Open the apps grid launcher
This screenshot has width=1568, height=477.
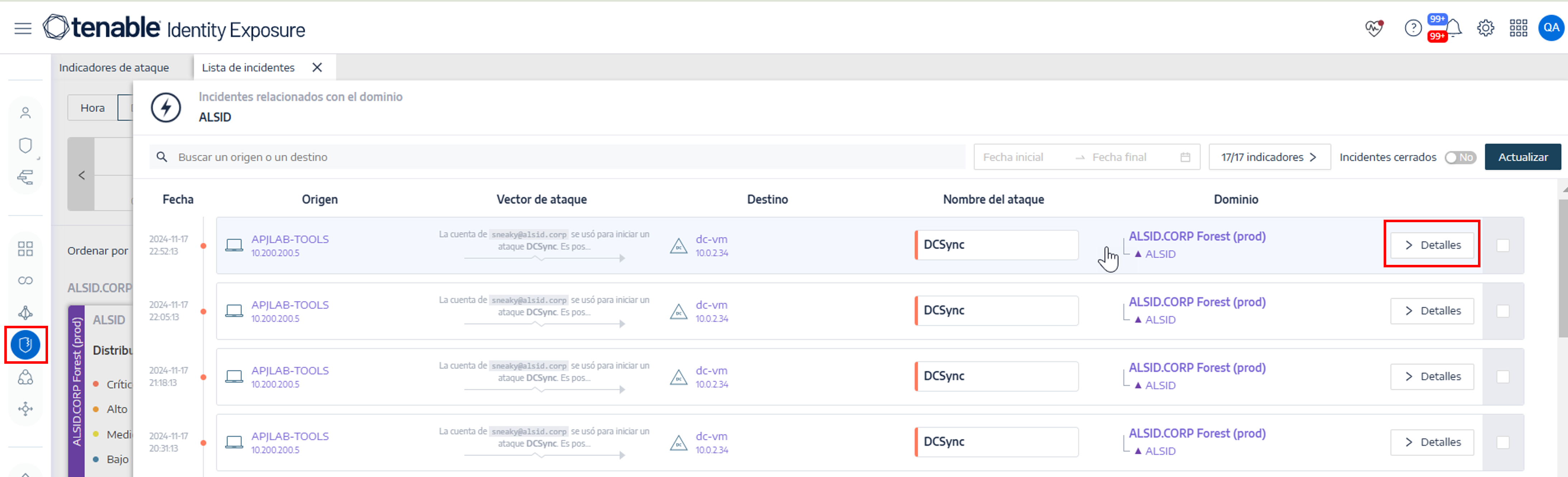click(x=1518, y=28)
